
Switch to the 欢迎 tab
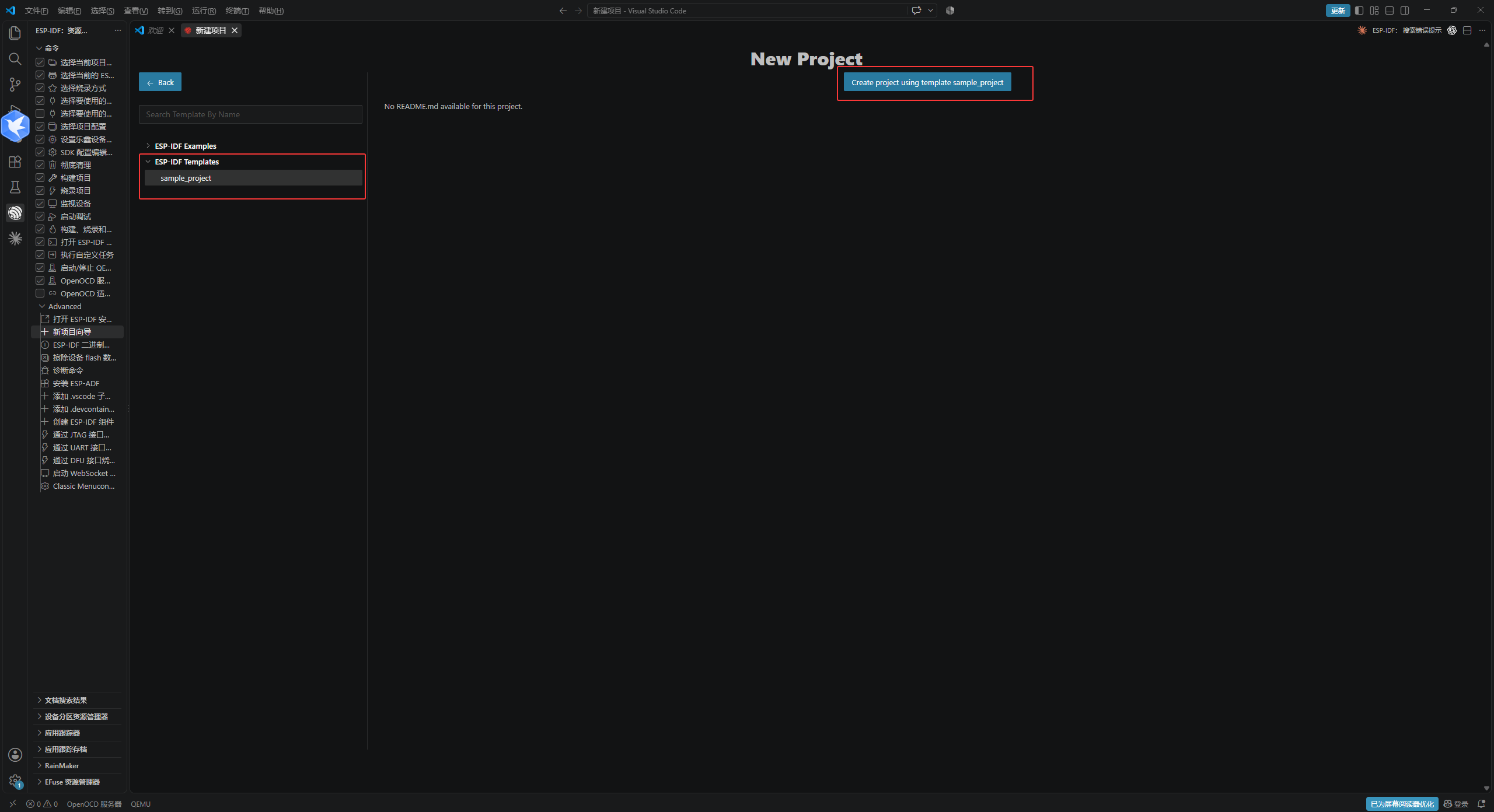pos(155,30)
